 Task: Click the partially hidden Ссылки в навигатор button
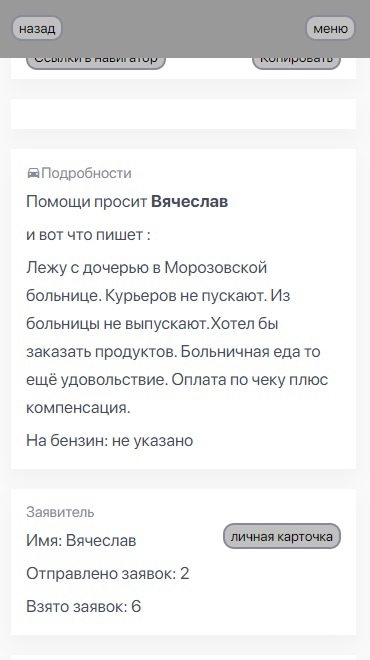96,63
